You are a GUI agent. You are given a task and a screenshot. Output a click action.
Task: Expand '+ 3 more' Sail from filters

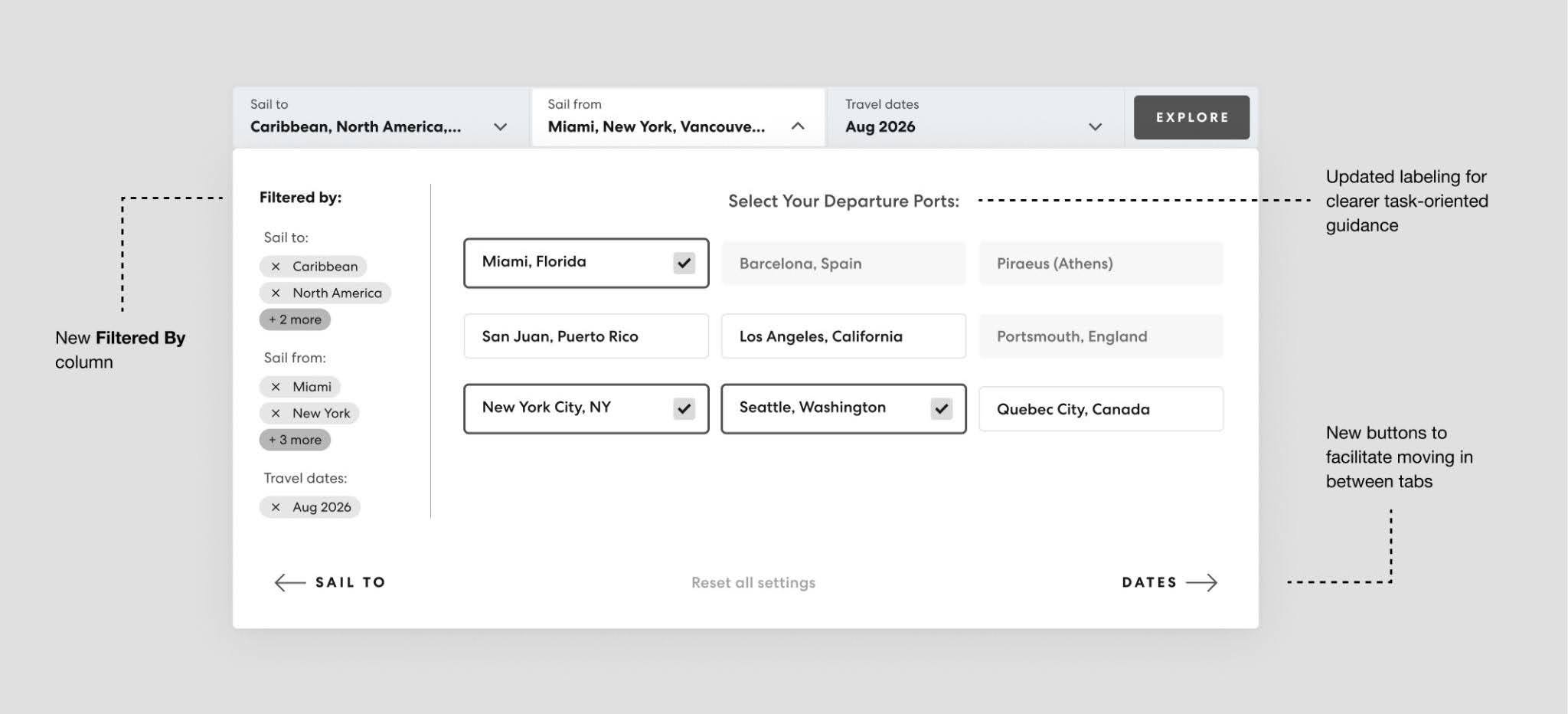295,440
